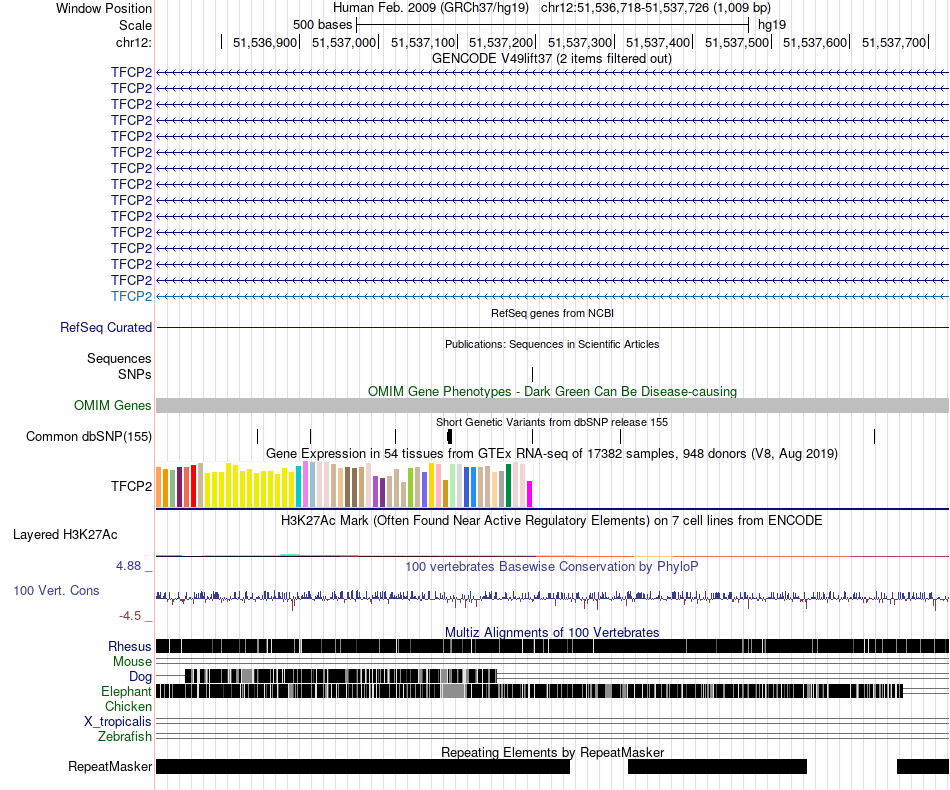The height and width of the screenshot is (790, 950).
Task: Click the TFCP2 label beside GTEx chart
Action: tap(131, 486)
